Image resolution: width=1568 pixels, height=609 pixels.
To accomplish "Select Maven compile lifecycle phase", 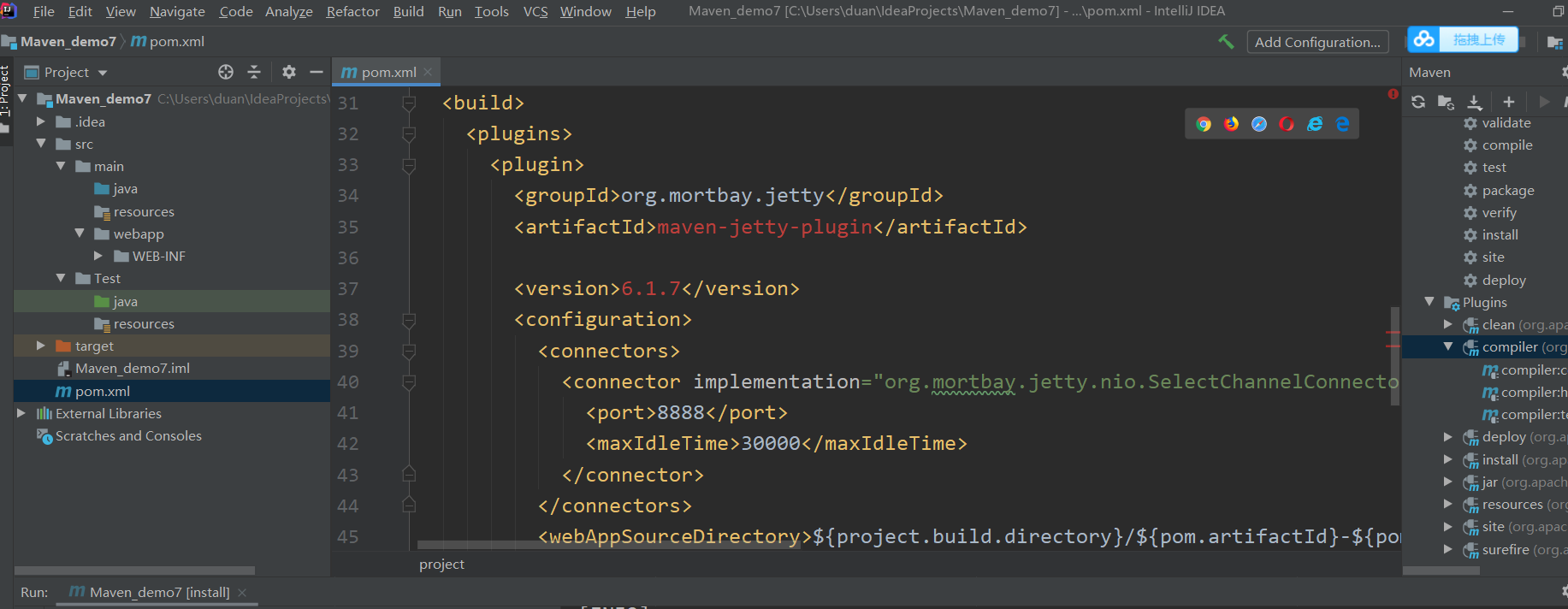I will click(1506, 145).
